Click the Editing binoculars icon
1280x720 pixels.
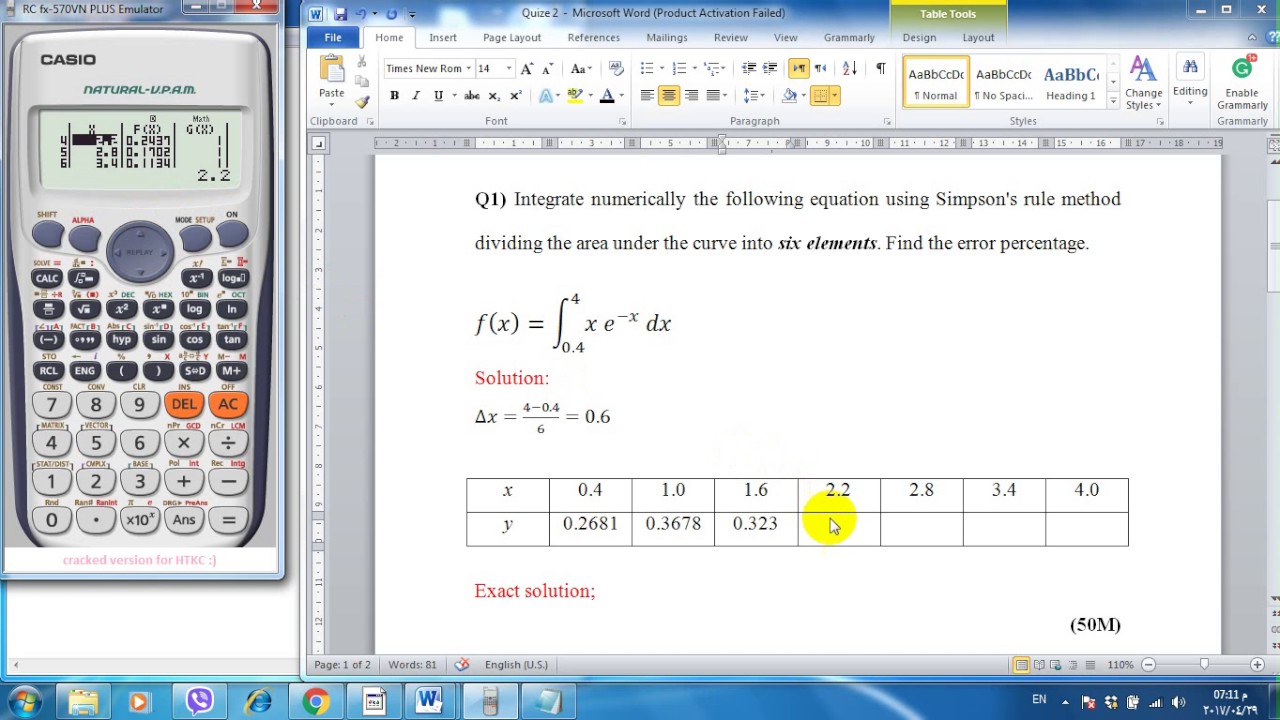pos(1190,67)
